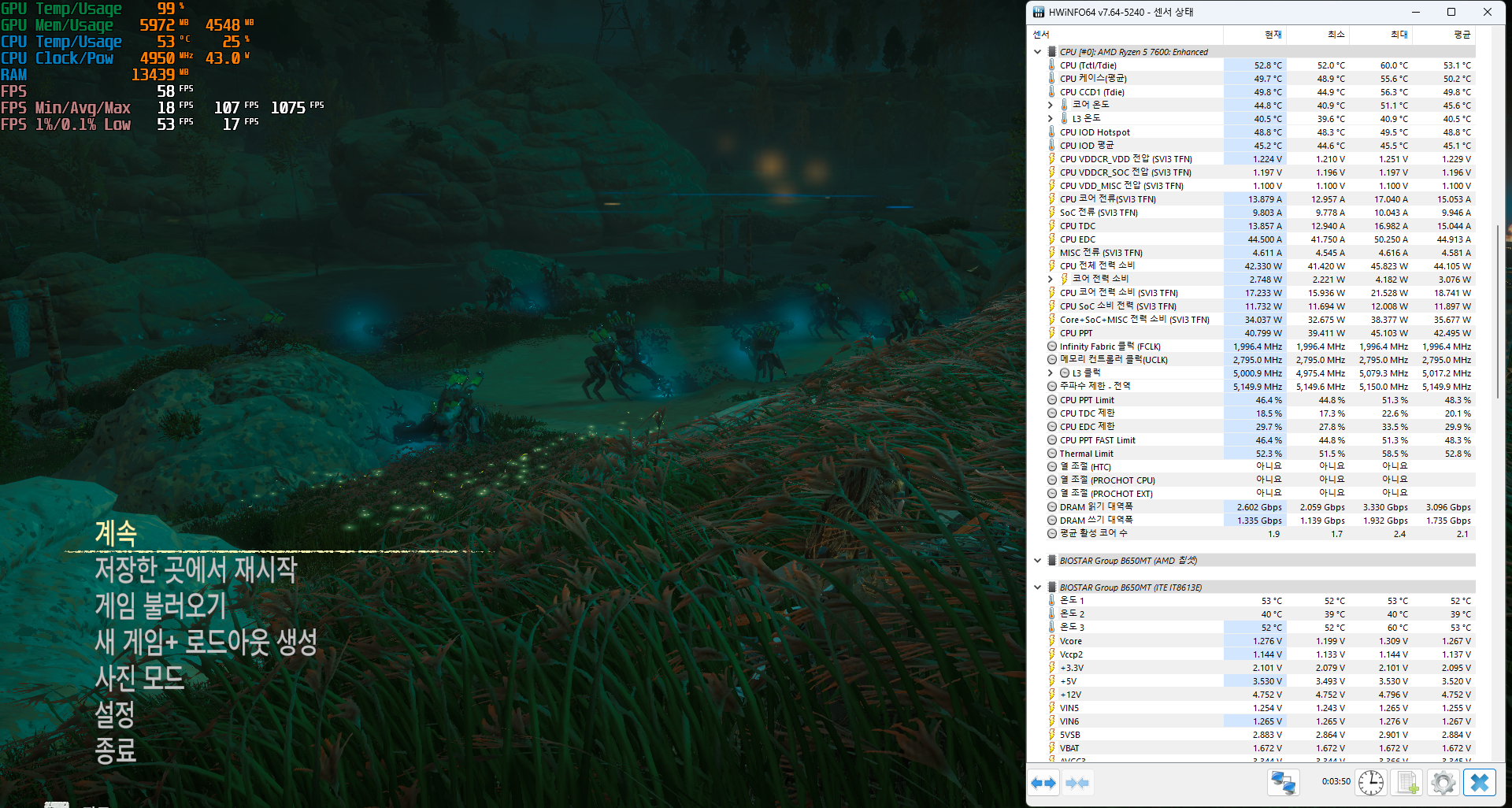
Task: Click the circle icon beside DRAM 읽기 대역폭
Action: click(x=1051, y=507)
